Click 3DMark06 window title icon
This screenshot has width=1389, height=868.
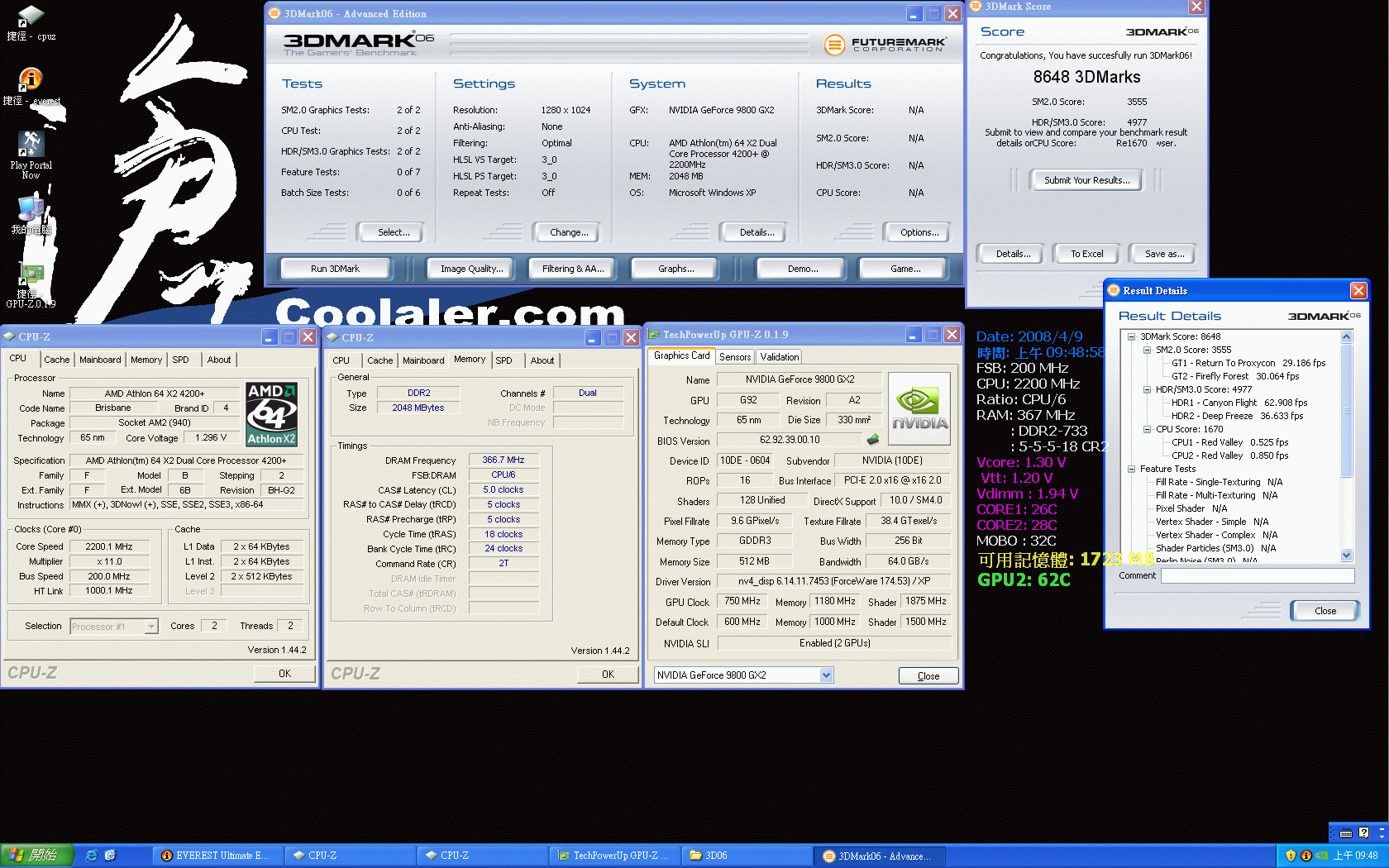pos(274,13)
